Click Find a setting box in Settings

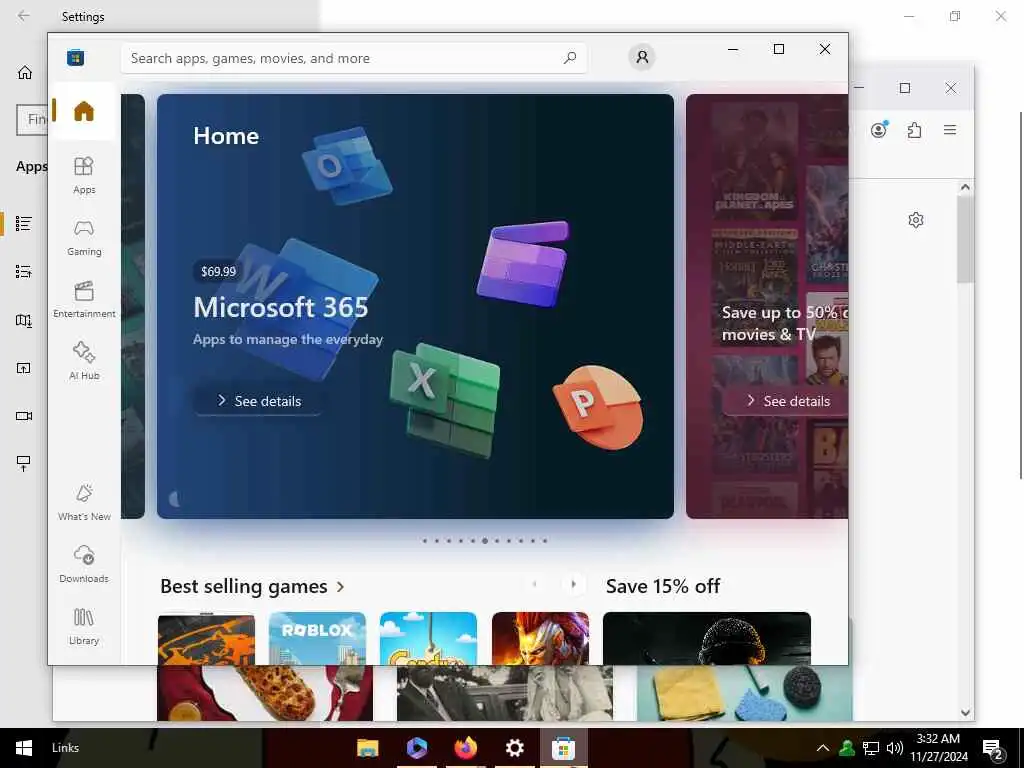[32, 120]
